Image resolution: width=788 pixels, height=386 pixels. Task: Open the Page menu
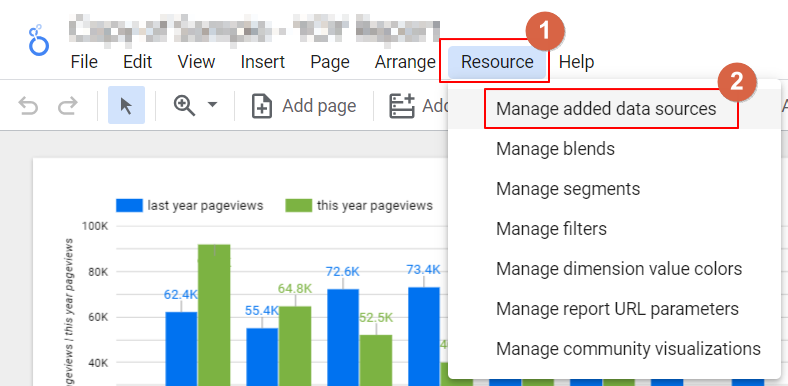coord(330,62)
